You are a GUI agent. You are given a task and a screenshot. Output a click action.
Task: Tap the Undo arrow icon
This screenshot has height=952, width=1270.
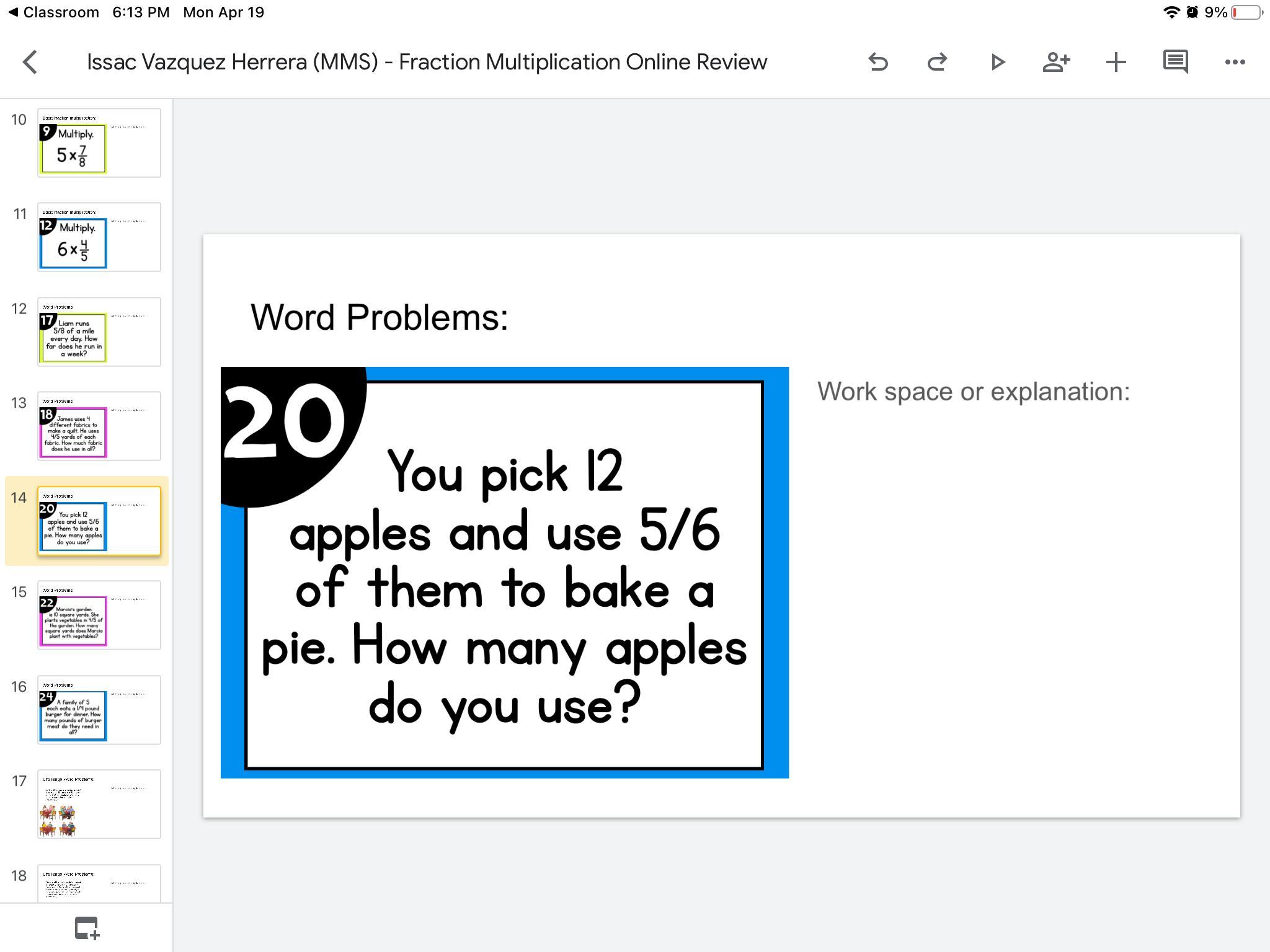(x=878, y=62)
